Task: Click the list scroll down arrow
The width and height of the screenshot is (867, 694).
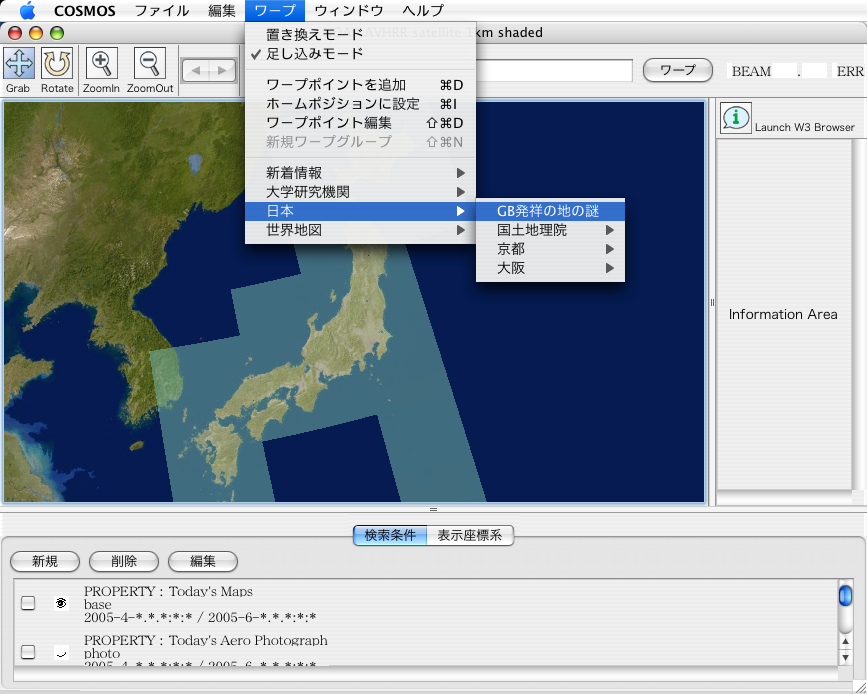Action: click(x=845, y=657)
